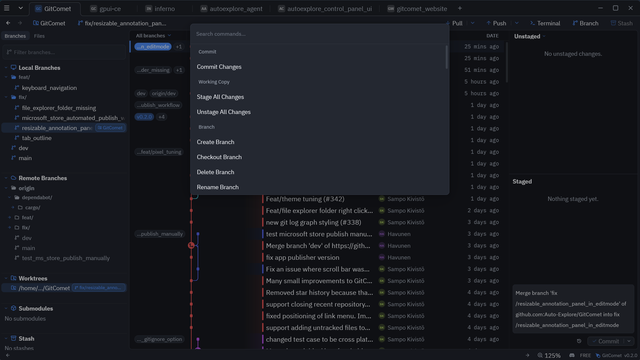The image size is (640, 360).
Task: Switch to the autoexplore_agent tab
Action: [x=231, y=9]
